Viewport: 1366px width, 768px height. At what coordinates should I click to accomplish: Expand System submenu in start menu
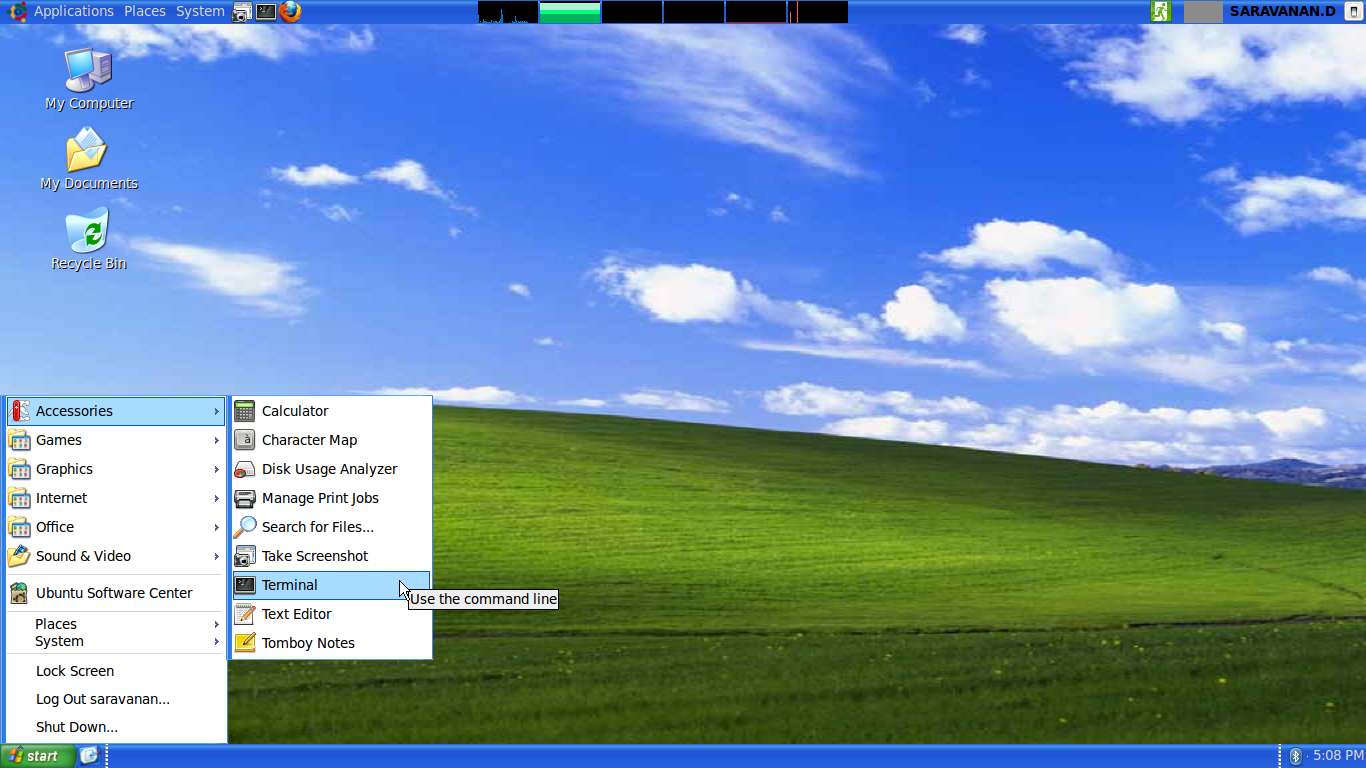click(115, 641)
